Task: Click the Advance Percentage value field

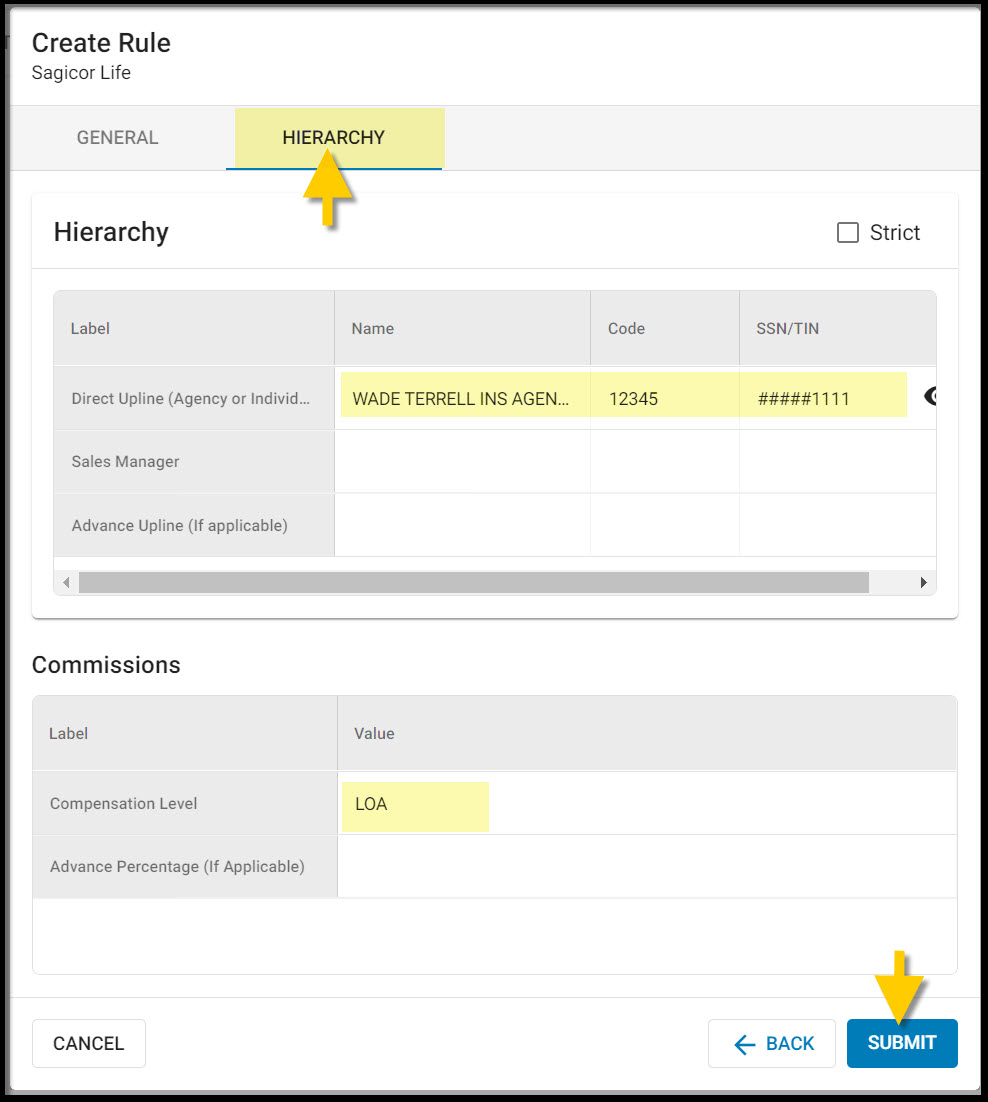Action: (646, 867)
